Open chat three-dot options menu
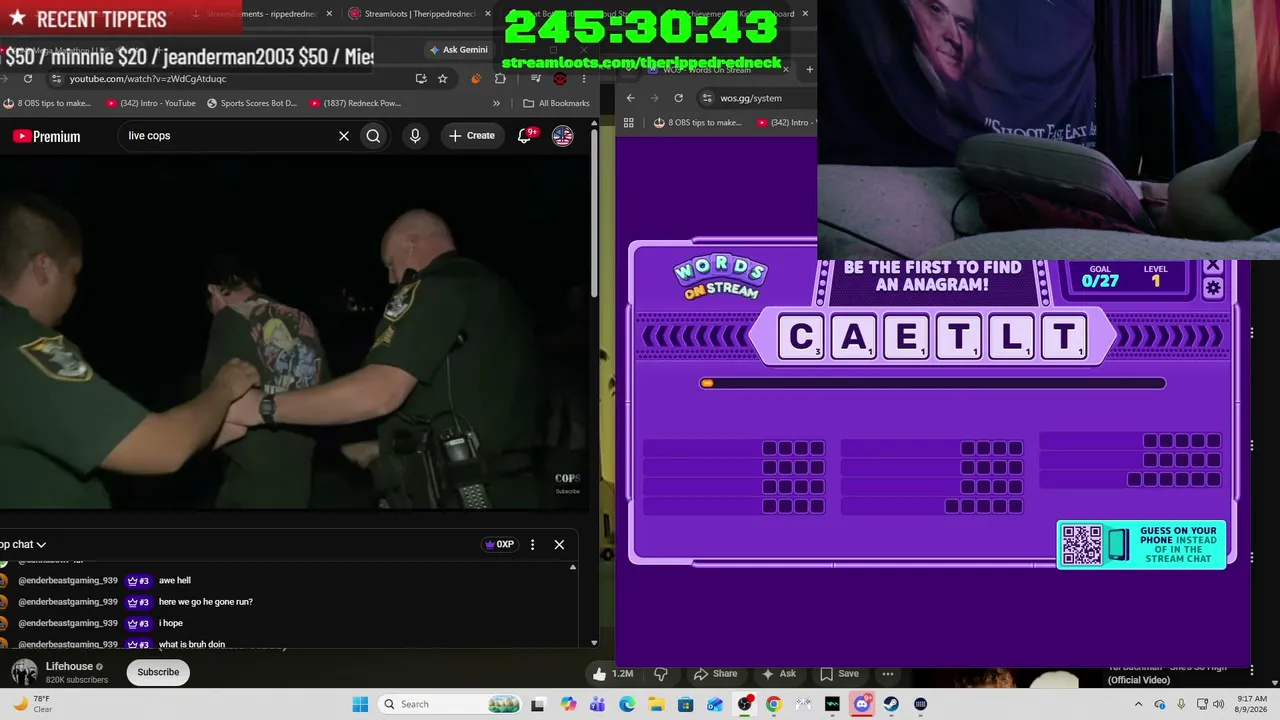1280x720 pixels. (x=532, y=545)
